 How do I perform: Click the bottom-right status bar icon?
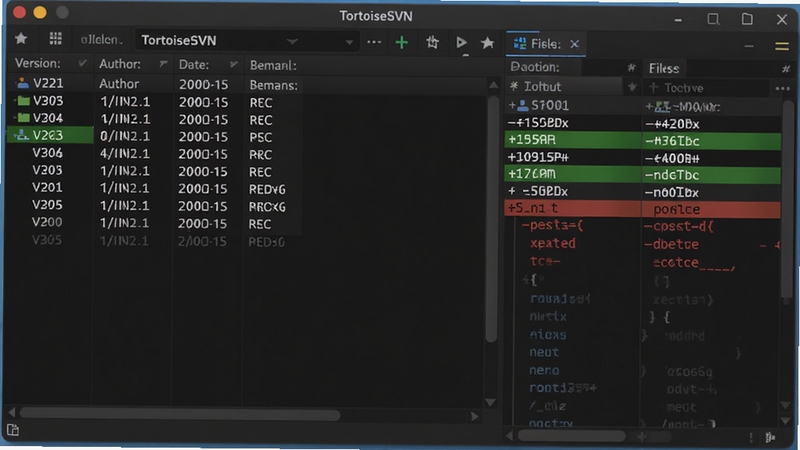(770, 437)
